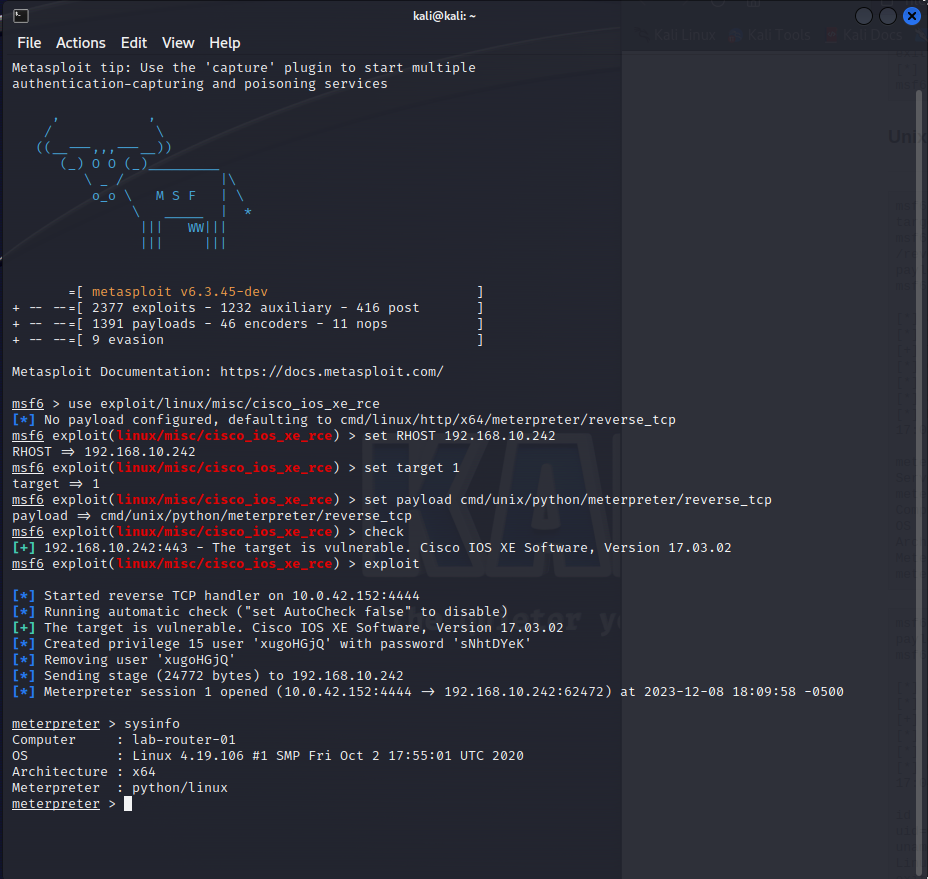Click the 'use exploit/linux/misc/cisco_ios_xe_rce' command
Screen dimensions: 928x879
[x=224, y=404]
